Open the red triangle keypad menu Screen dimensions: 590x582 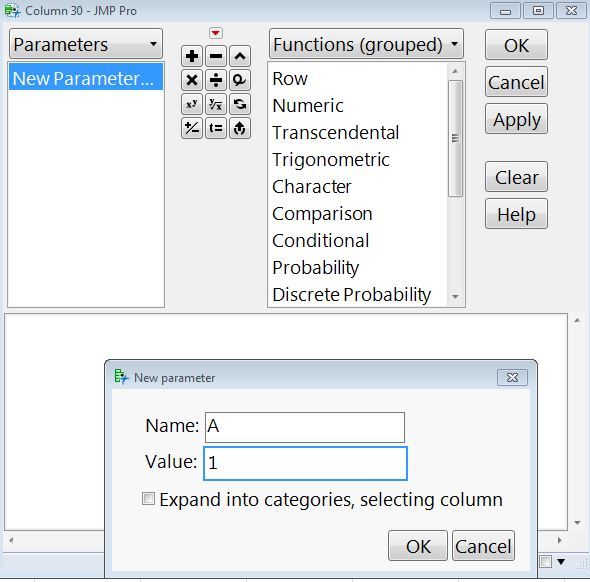tap(216, 33)
